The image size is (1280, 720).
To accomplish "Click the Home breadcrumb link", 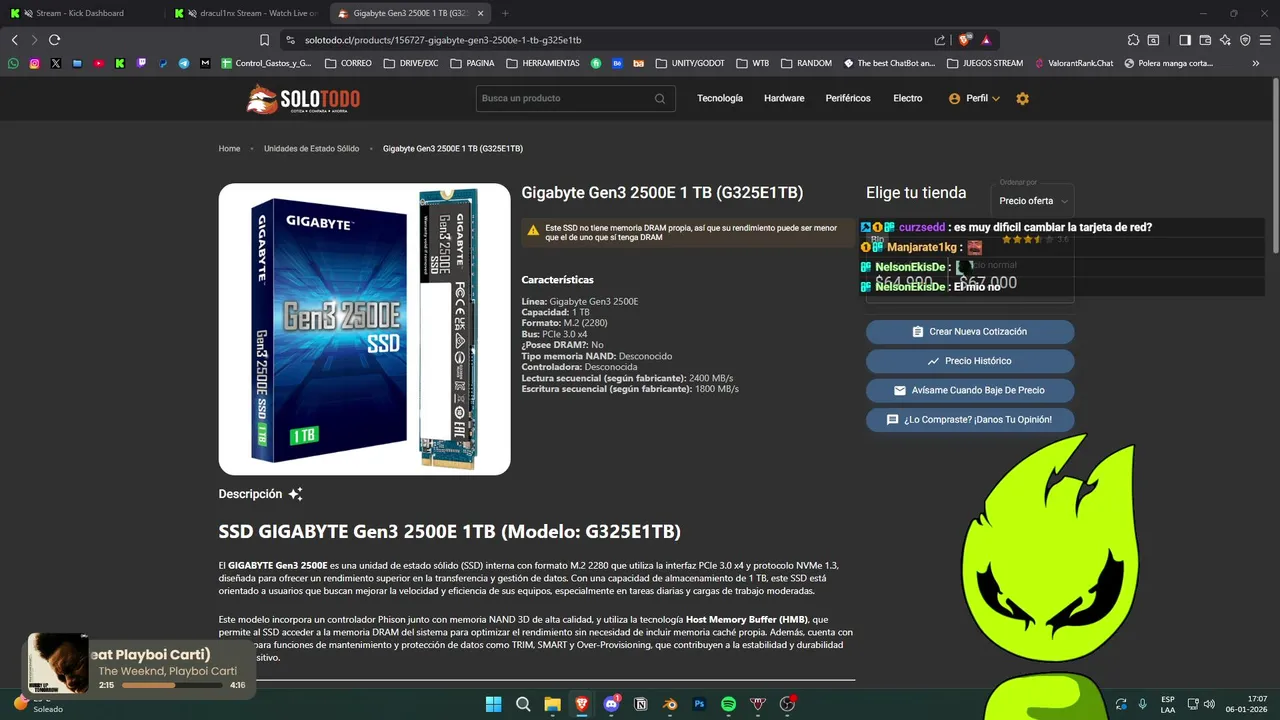I will tap(229, 149).
